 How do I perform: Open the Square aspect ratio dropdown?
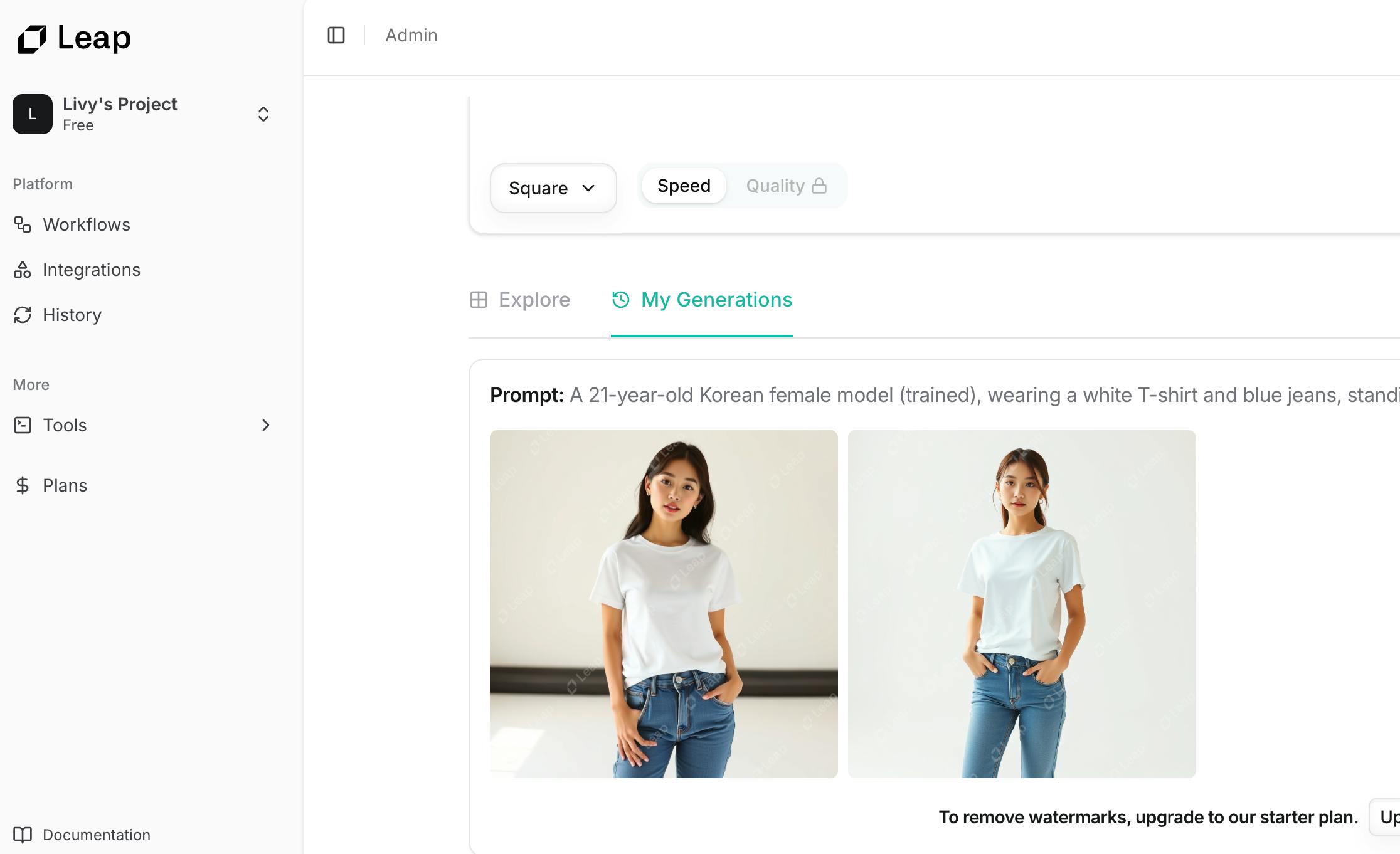point(553,188)
